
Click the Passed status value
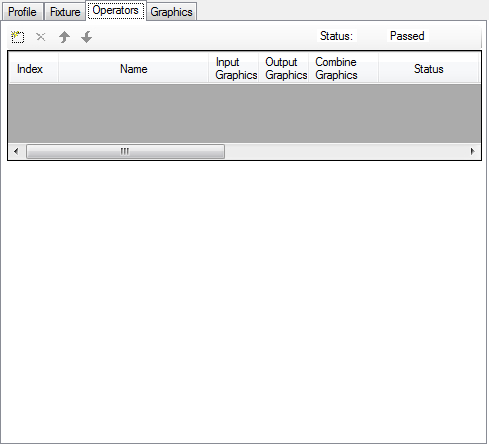407,36
